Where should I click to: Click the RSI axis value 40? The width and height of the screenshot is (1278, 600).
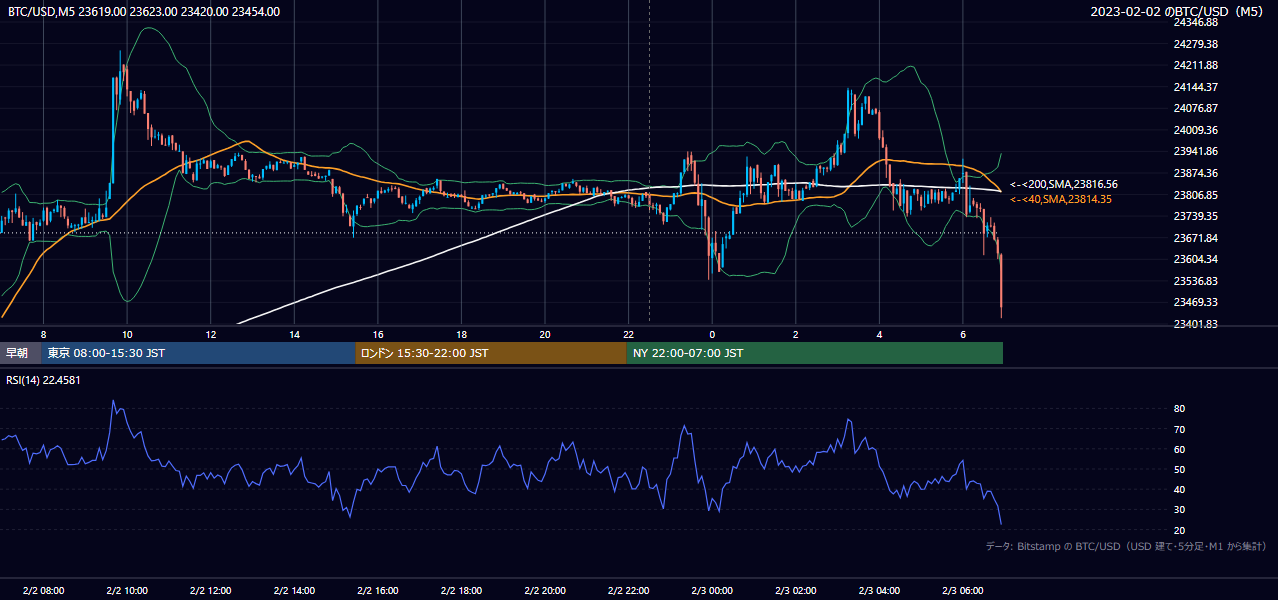click(1179, 489)
